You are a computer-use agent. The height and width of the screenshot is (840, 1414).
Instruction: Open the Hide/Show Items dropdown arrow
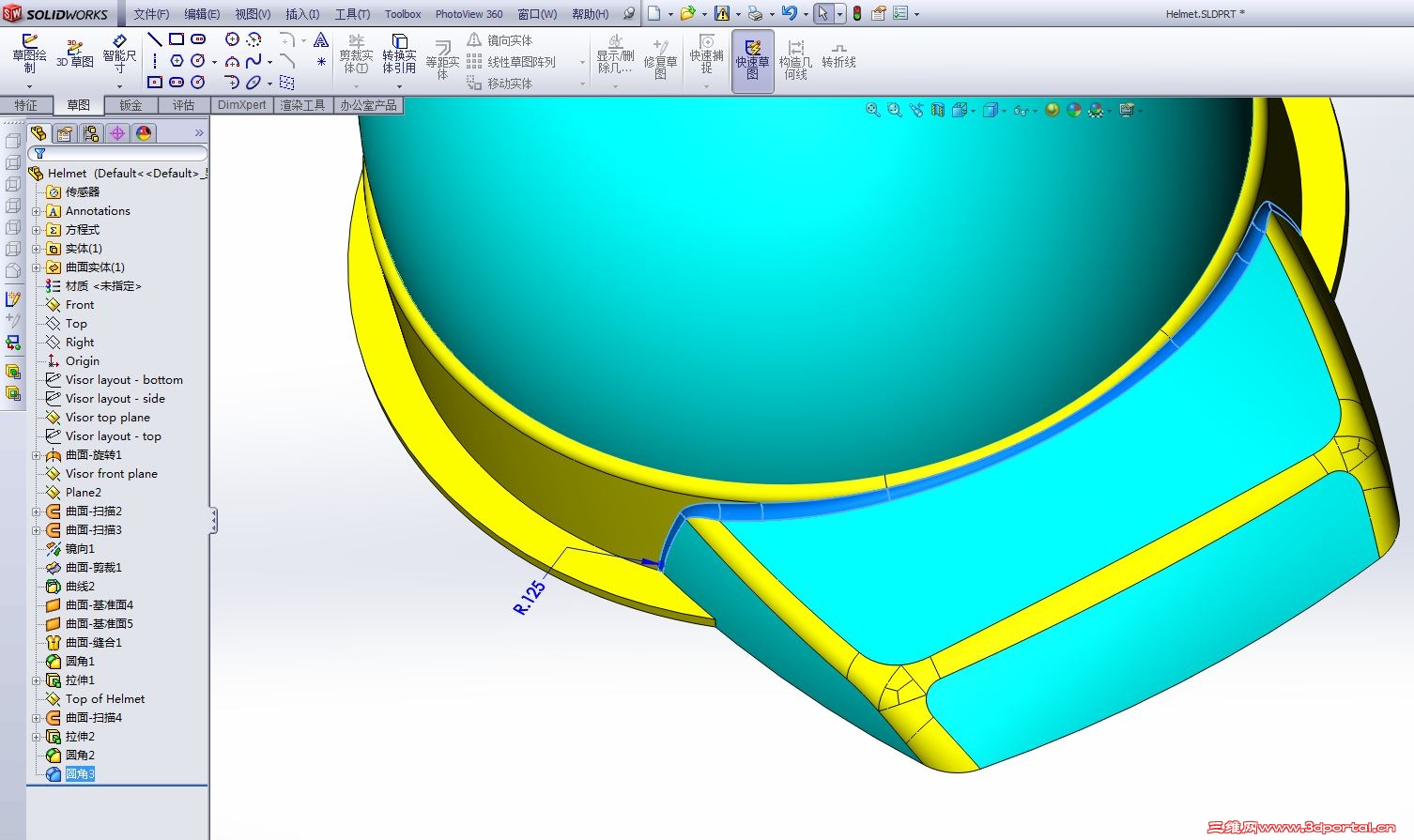coord(1035,111)
